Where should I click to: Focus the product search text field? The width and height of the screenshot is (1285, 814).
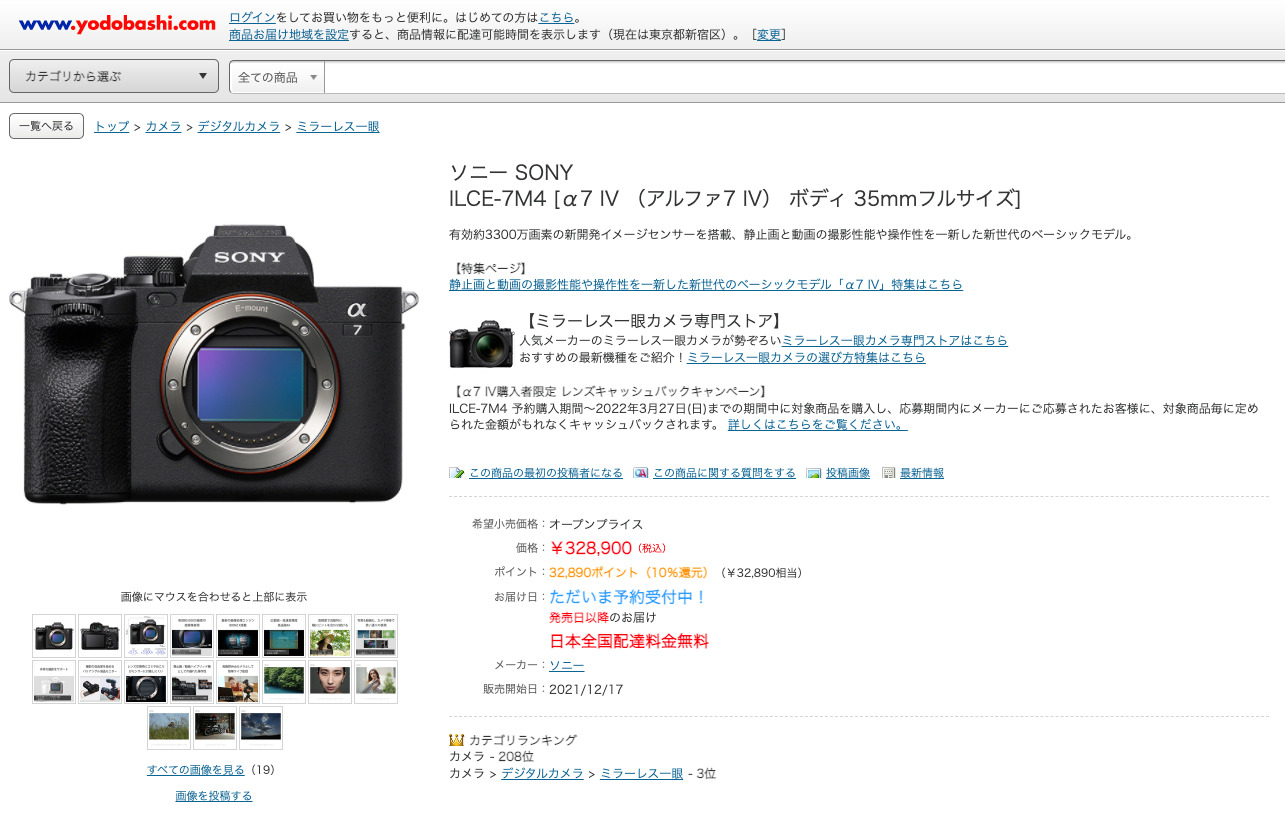click(800, 77)
